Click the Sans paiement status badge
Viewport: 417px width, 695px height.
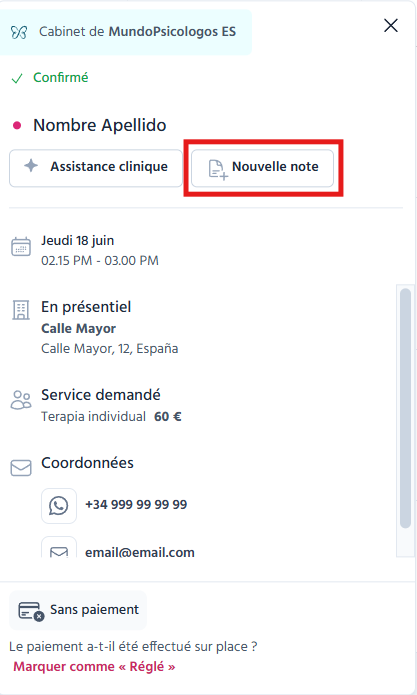78,610
